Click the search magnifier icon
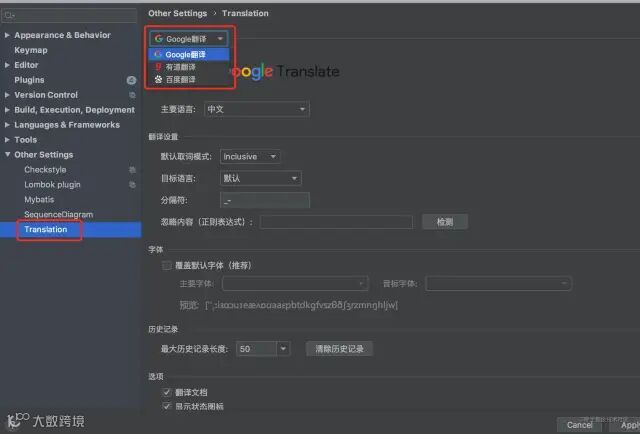The width and height of the screenshot is (640, 434). [x=9, y=16]
